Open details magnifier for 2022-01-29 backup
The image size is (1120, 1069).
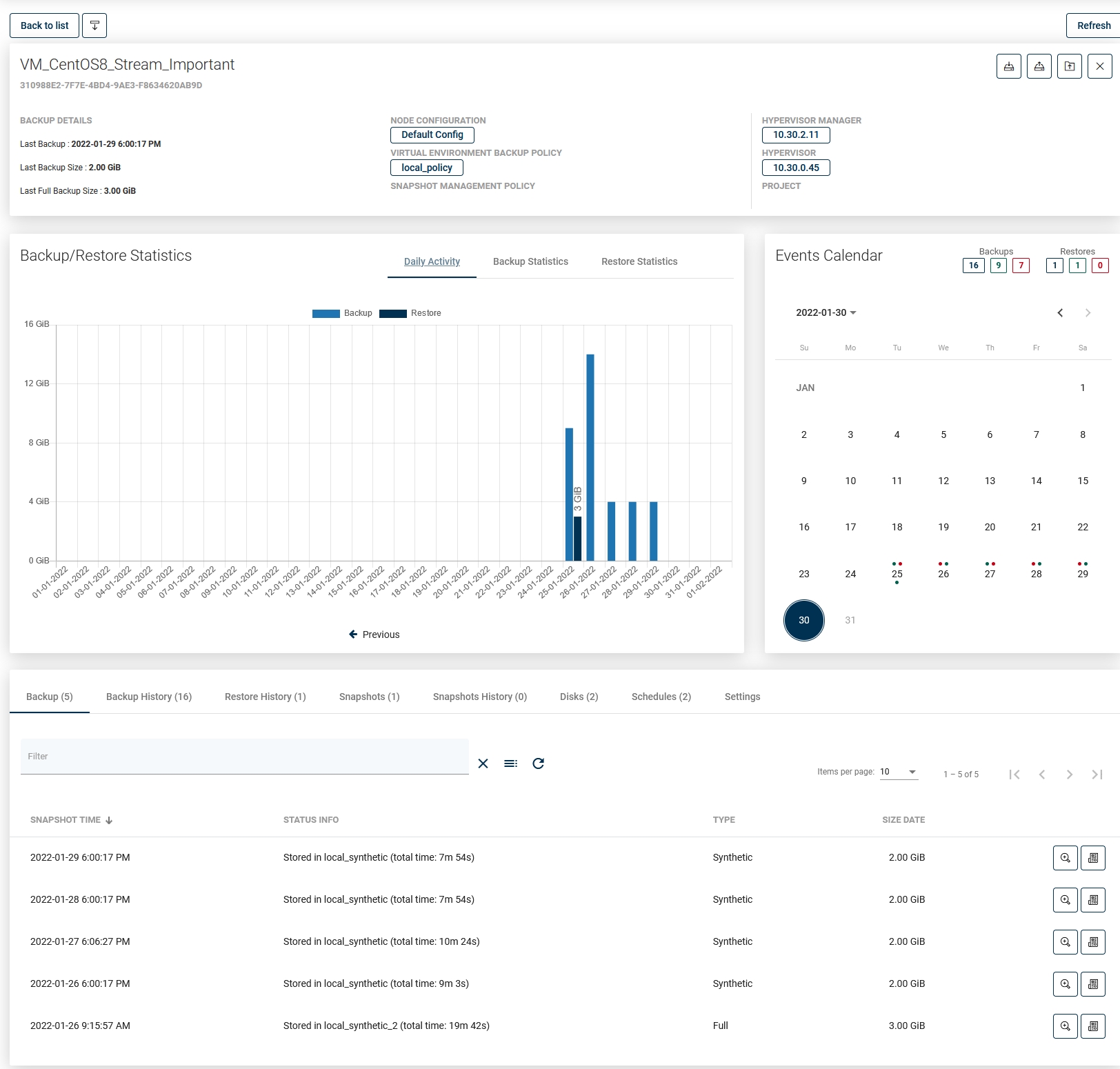(x=1065, y=858)
